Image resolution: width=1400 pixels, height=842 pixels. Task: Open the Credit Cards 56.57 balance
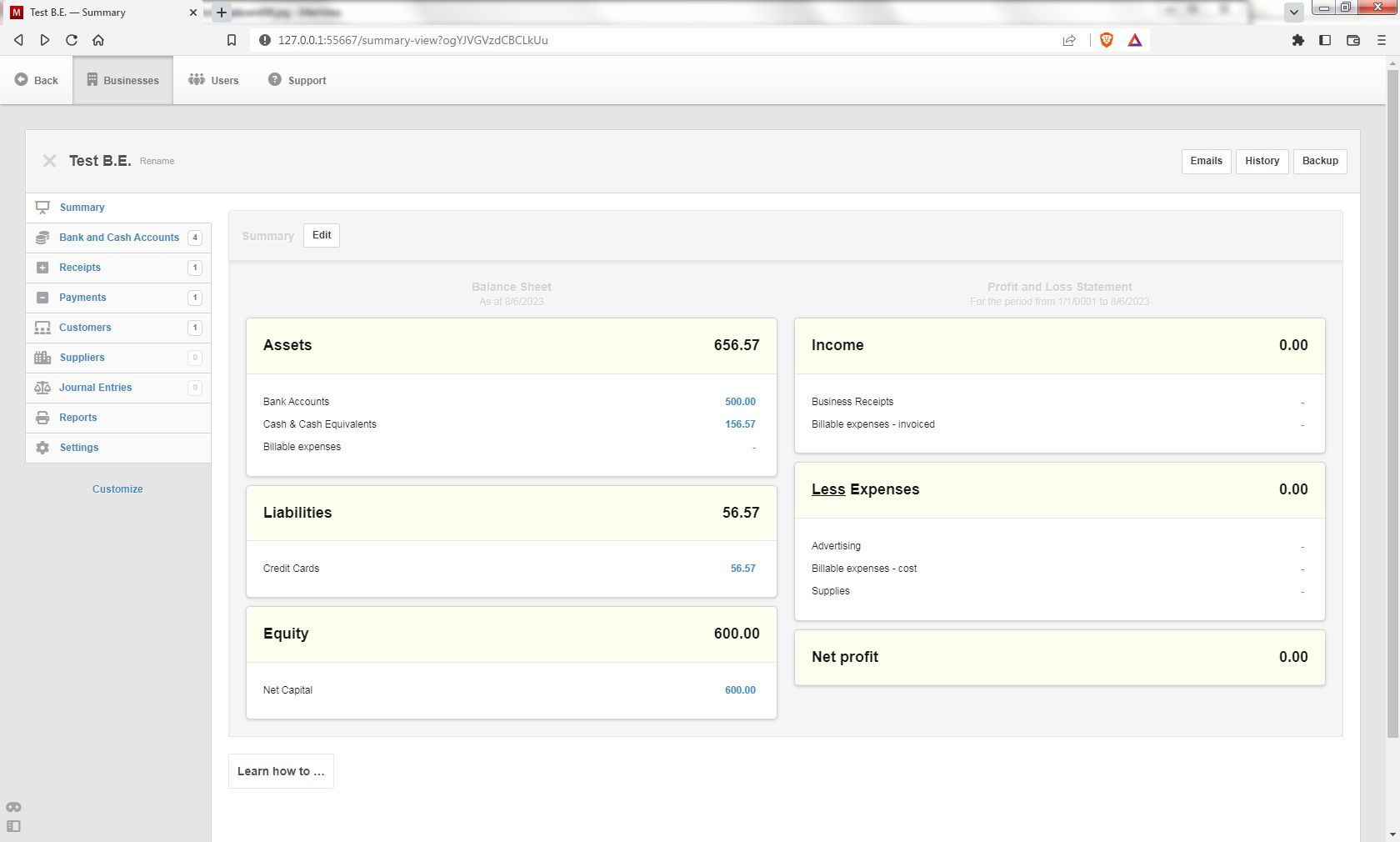(742, 569)
